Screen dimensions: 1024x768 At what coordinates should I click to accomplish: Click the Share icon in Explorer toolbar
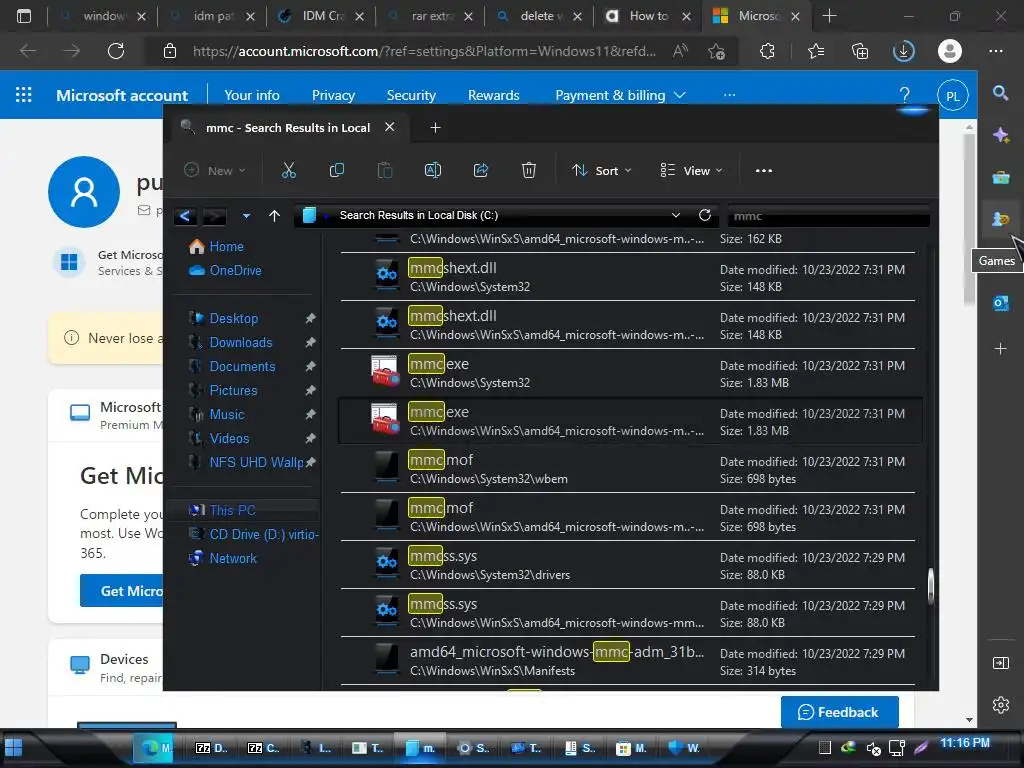coord(481,170)
